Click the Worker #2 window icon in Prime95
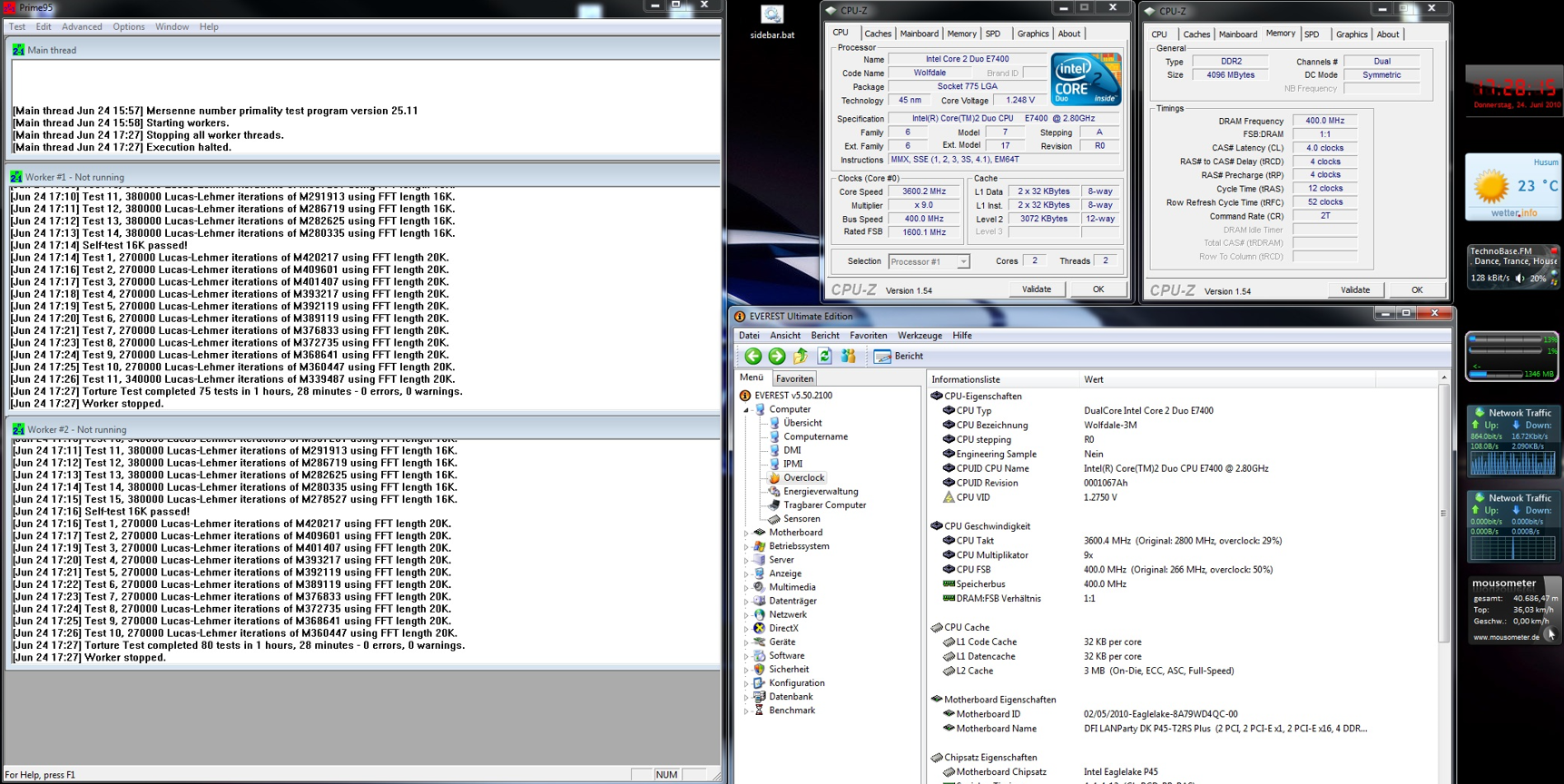The image size is (1564, 784). [18, 429]
